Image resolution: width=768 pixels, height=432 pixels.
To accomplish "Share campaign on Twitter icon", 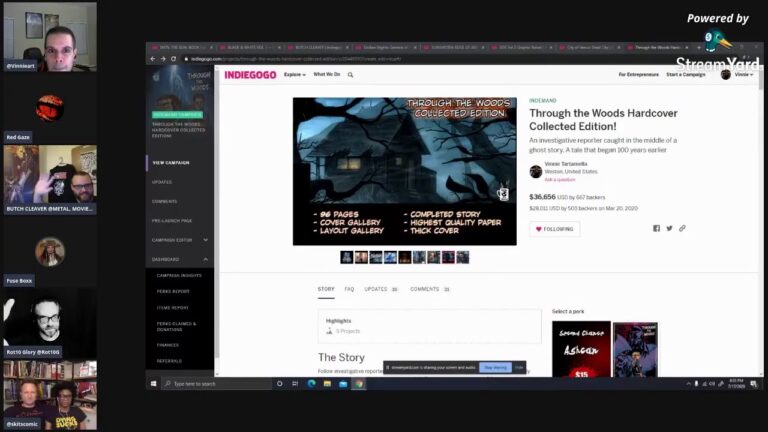I will (x=669, y=228).
